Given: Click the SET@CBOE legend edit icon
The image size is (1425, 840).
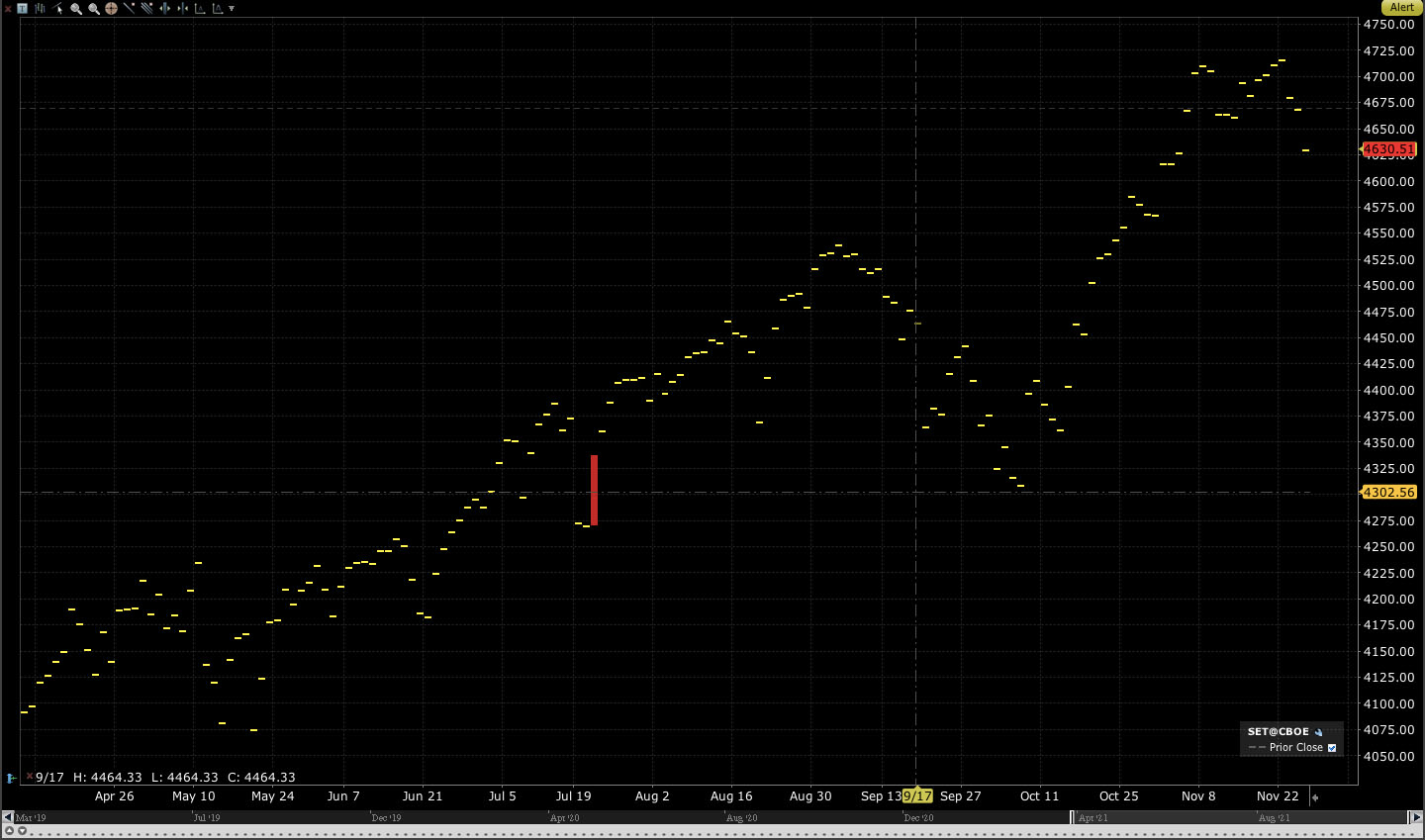Looking at the screenshot, I should click(1319, 732).
